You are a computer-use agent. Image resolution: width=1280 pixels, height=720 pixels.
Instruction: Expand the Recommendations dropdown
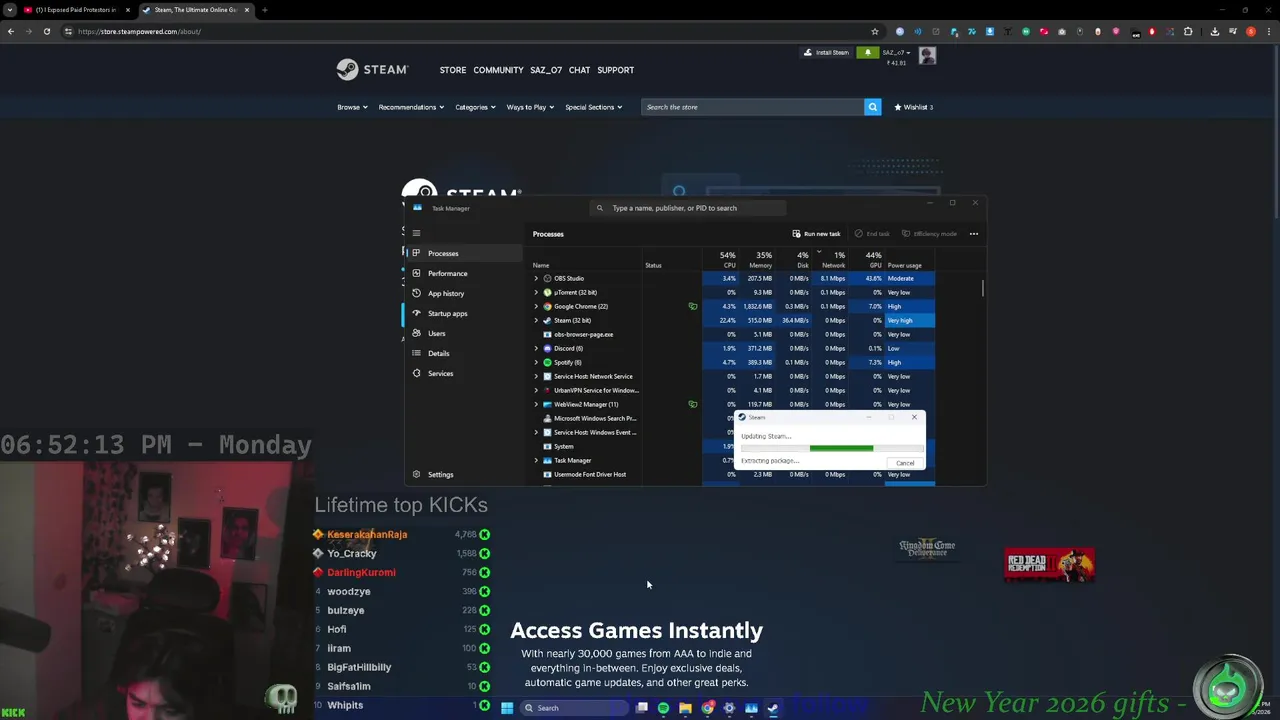click(x=411, y=107)
